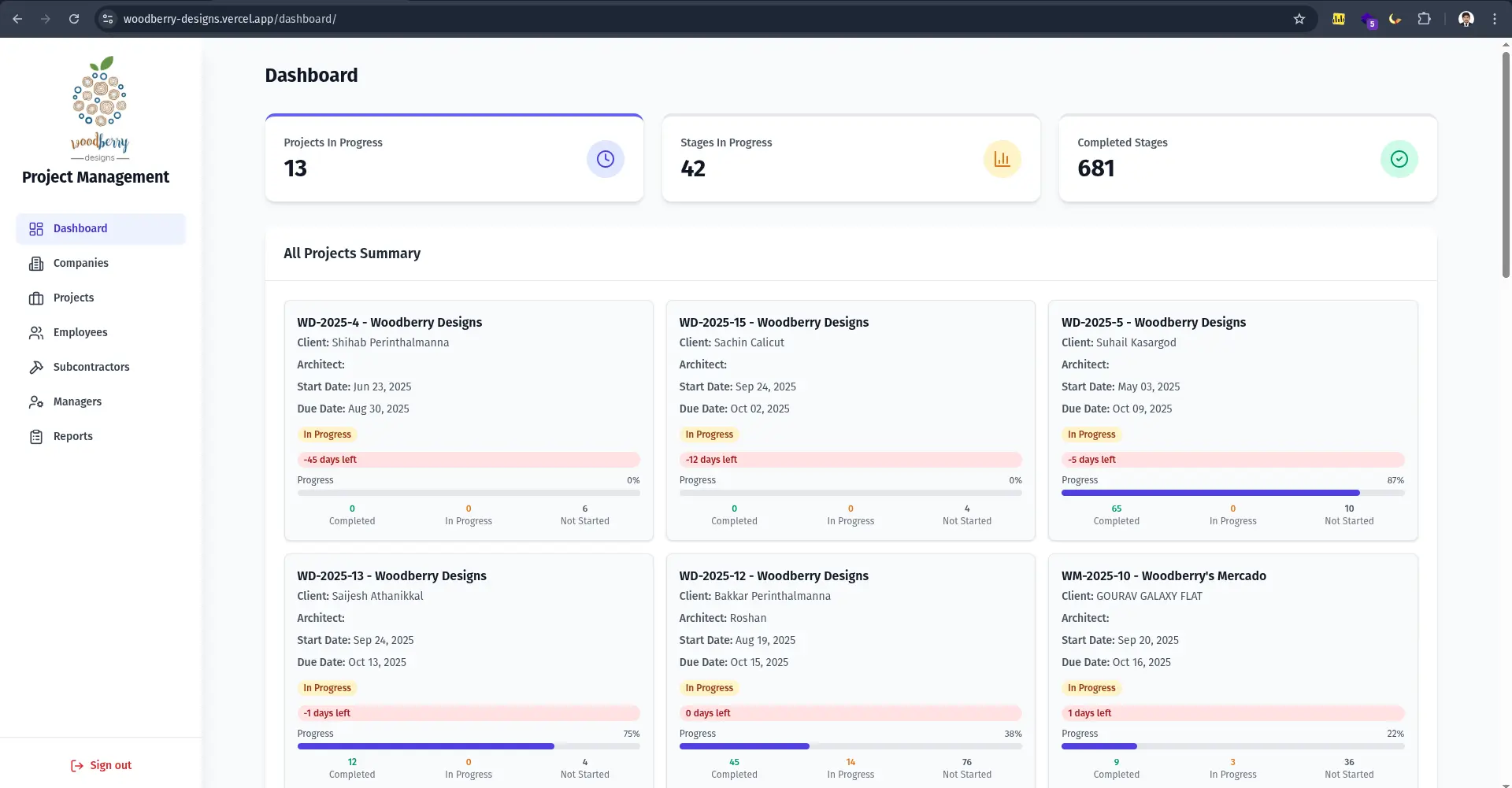Click the bar chart icon on Stages In Progress
This screenshot has width=1512, height=788.
coord(1002,159)
